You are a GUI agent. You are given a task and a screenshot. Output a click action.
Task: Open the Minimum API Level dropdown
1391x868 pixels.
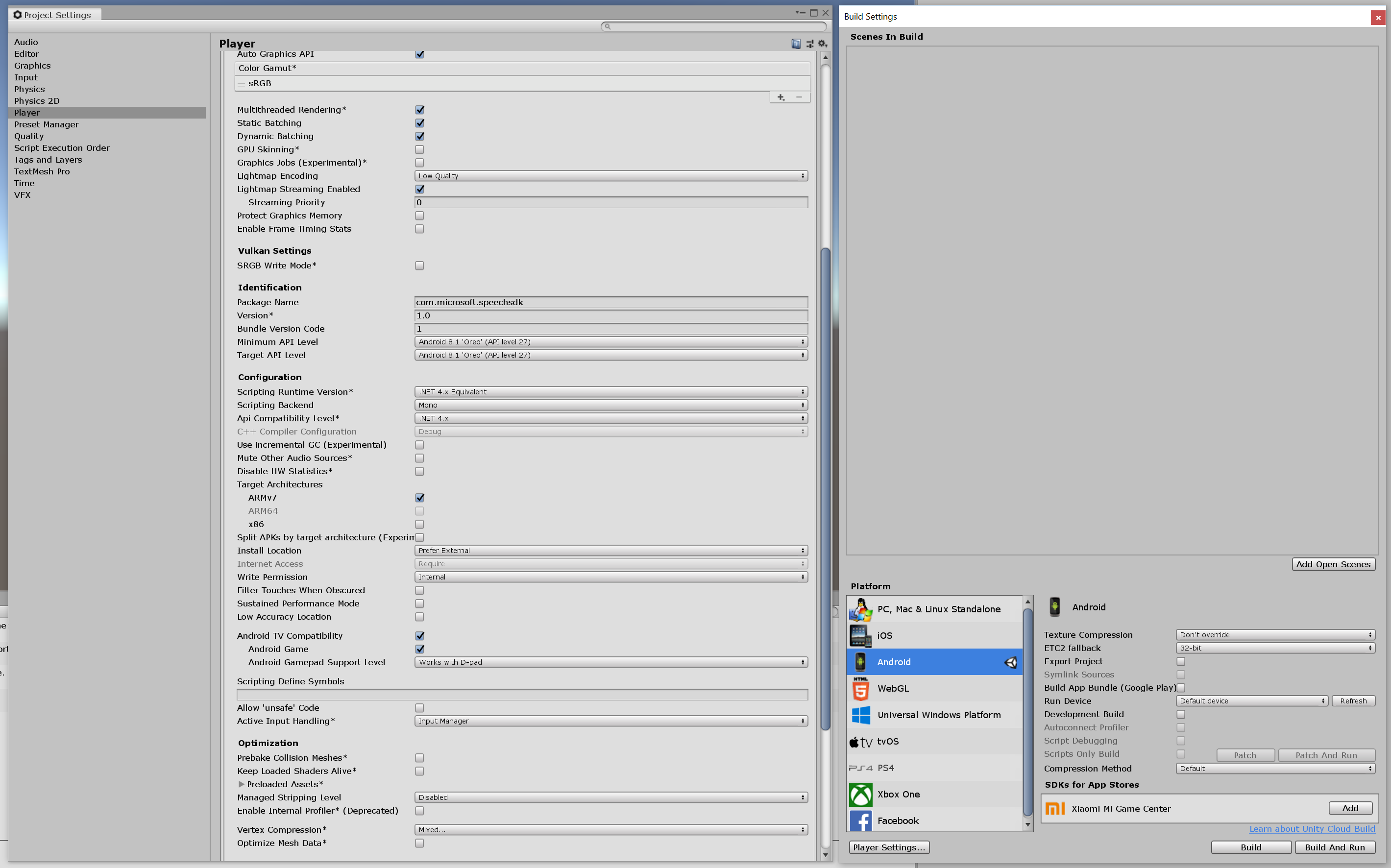[611, 341]
